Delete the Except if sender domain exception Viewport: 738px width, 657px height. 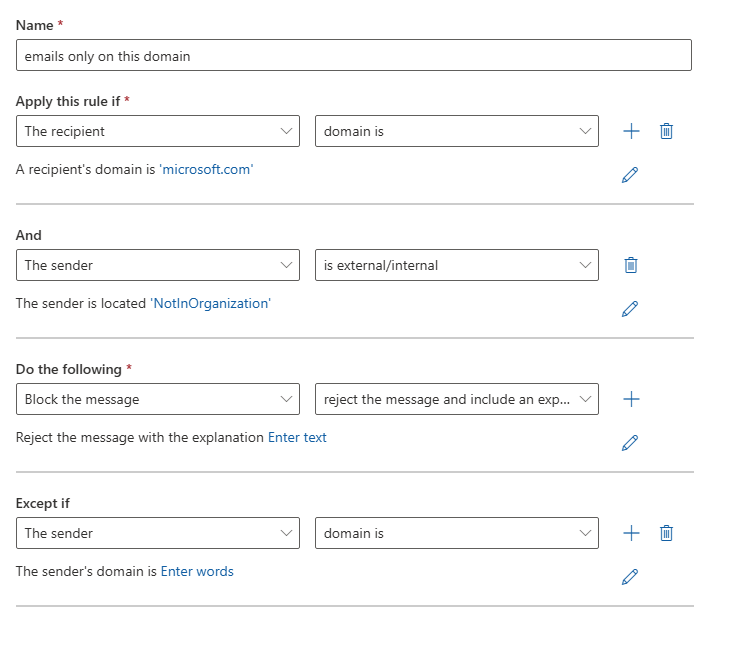point(666,533)
